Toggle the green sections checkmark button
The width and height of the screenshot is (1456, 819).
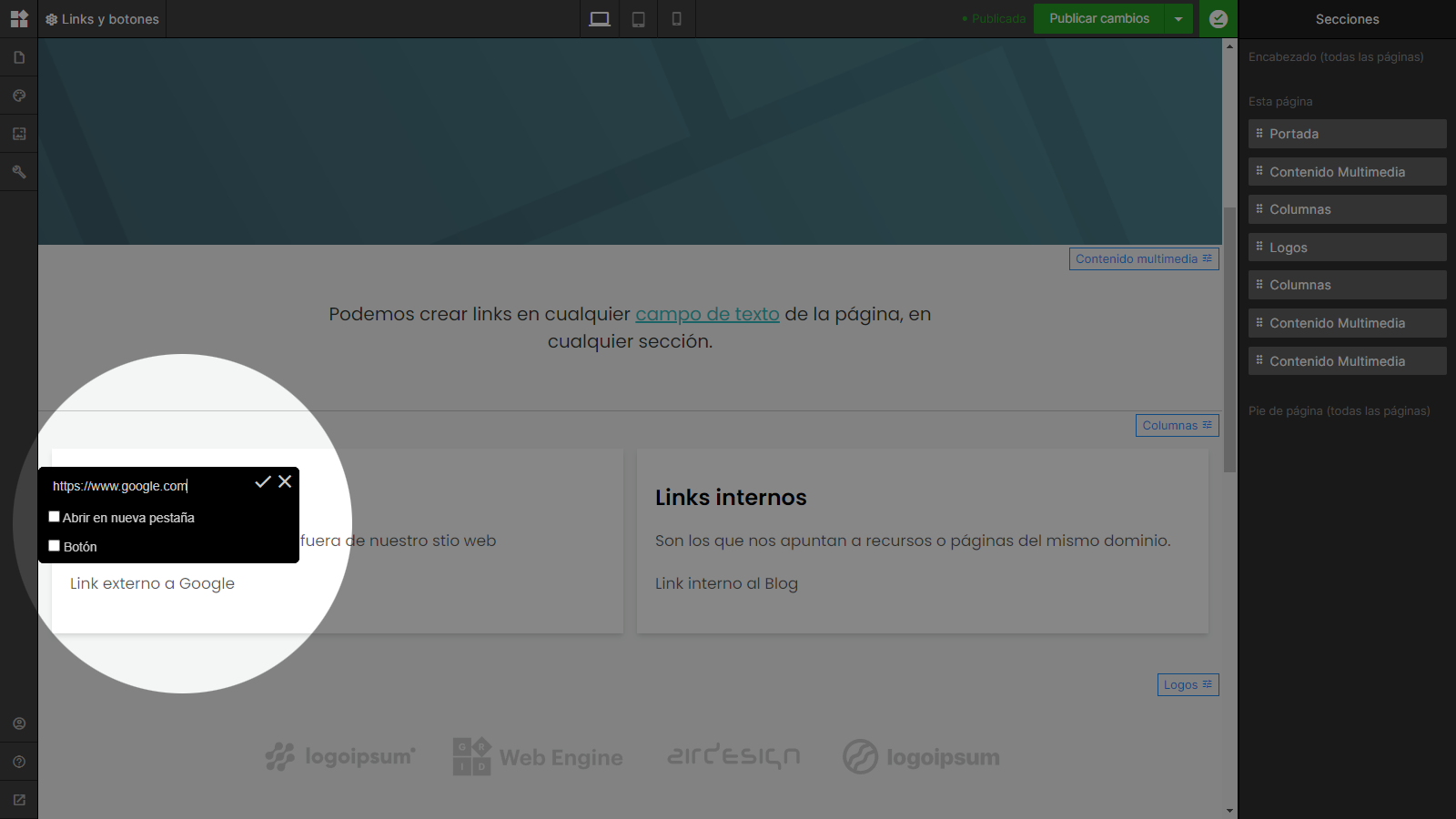tap(1218, 19)
